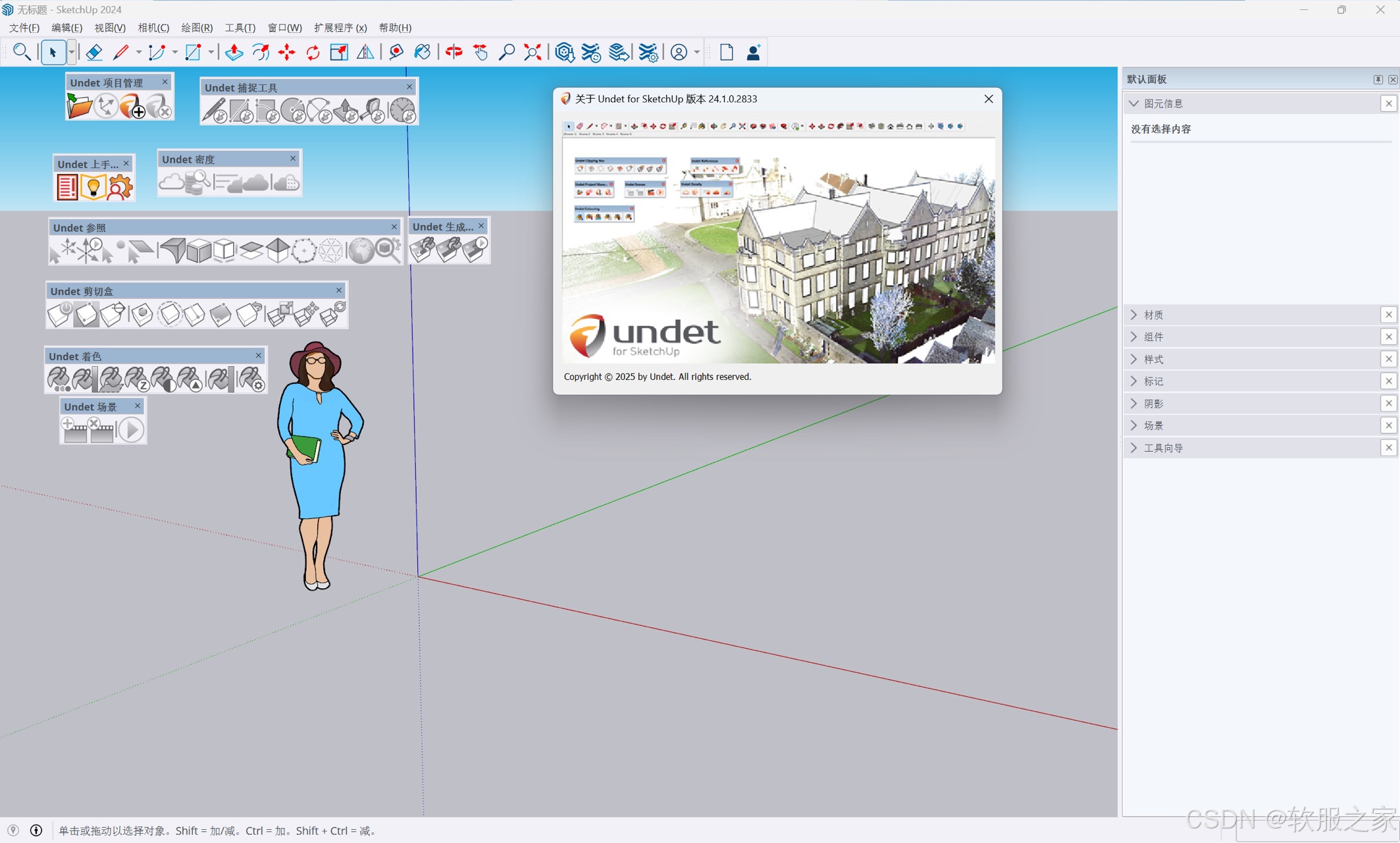Screen dimensions: 1400x843
Task: Close the Undet 剪切盒 toolbar
Action: [x=339, y=290]
